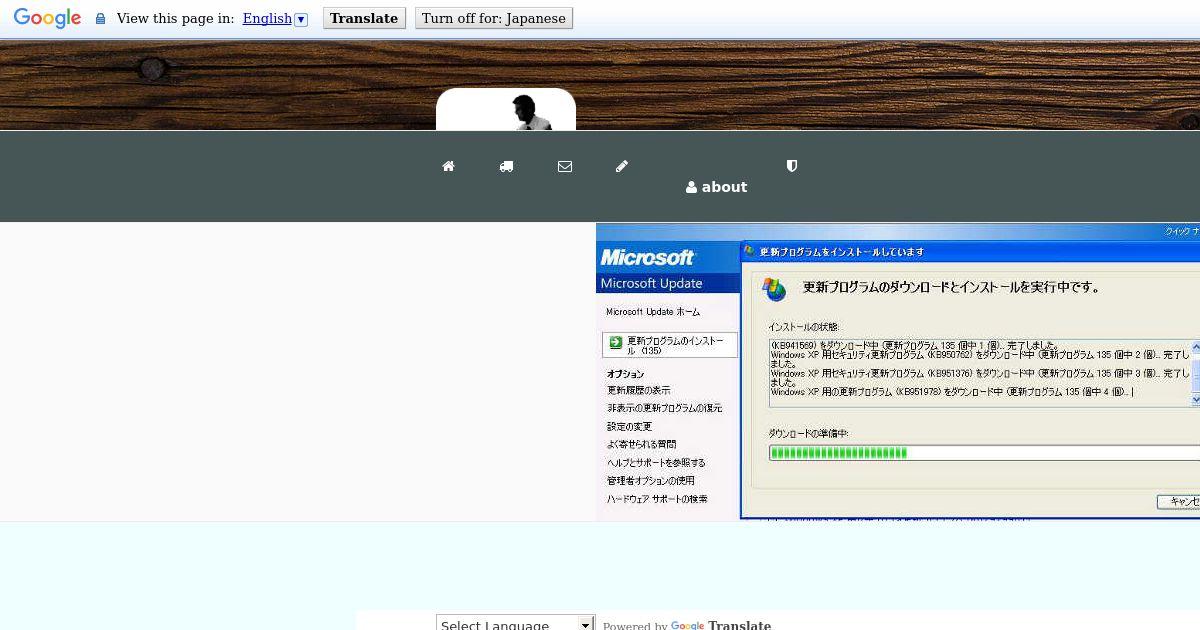The height and width of the screenshot is (630, 1200).
Task: Click the green arrow icon beside 更新プログラムのインストール
Action: coord(616,342)
